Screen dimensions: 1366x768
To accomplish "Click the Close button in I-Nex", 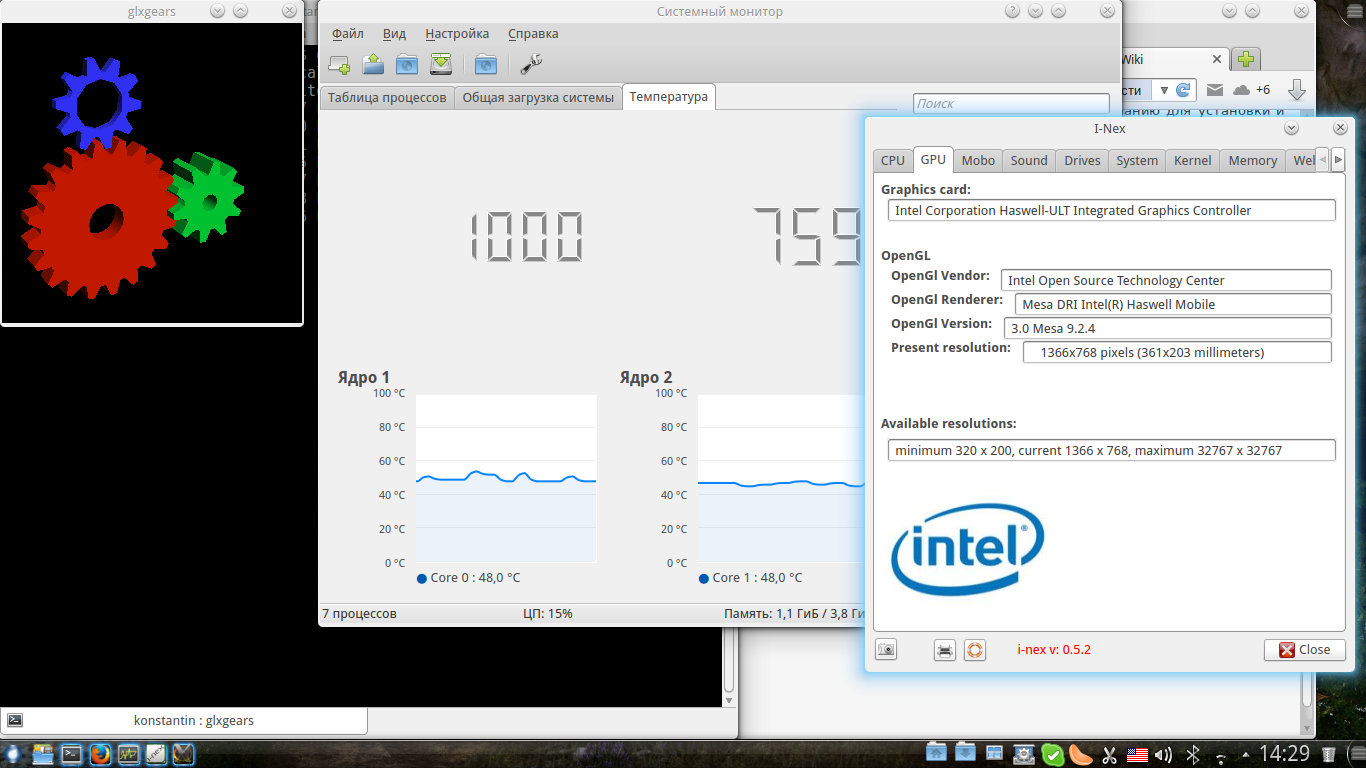I will coord(1305,650).
